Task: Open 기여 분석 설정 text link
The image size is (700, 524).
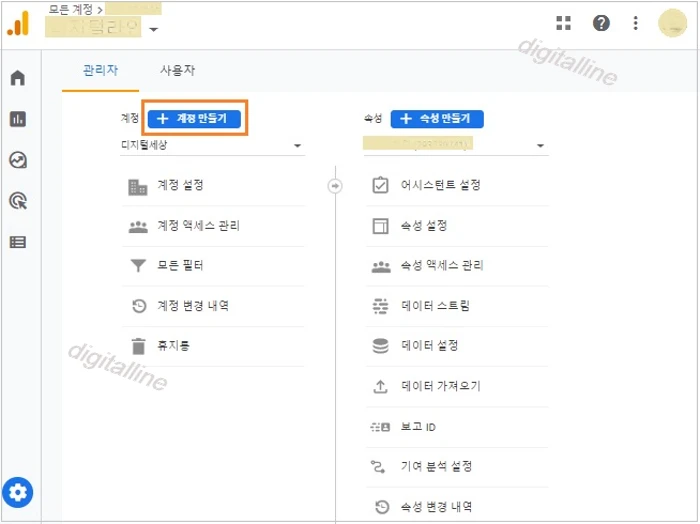Action: [x=436, y=466]
